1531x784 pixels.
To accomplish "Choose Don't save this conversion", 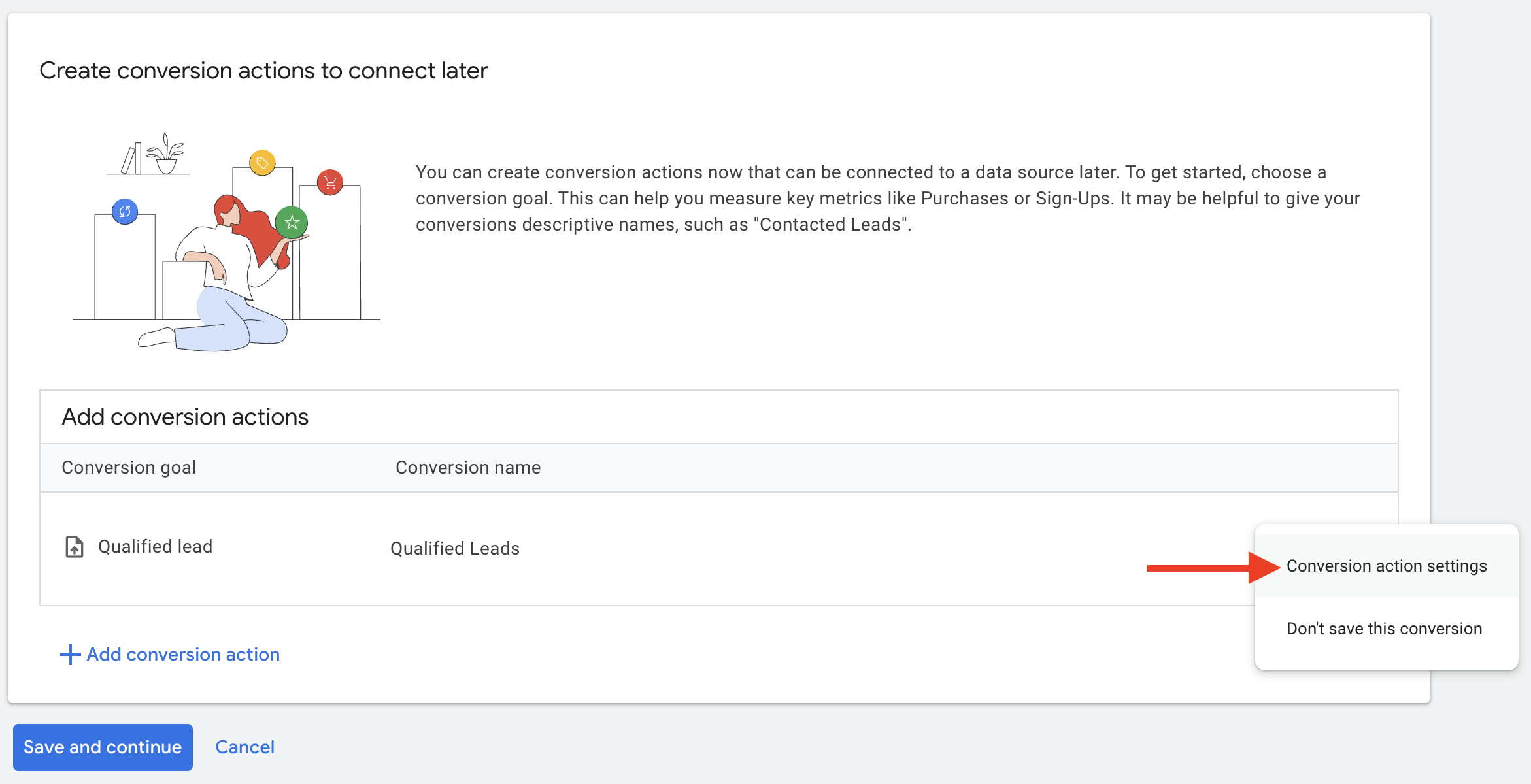I will pyautogui.click(x=1384, y=629).
